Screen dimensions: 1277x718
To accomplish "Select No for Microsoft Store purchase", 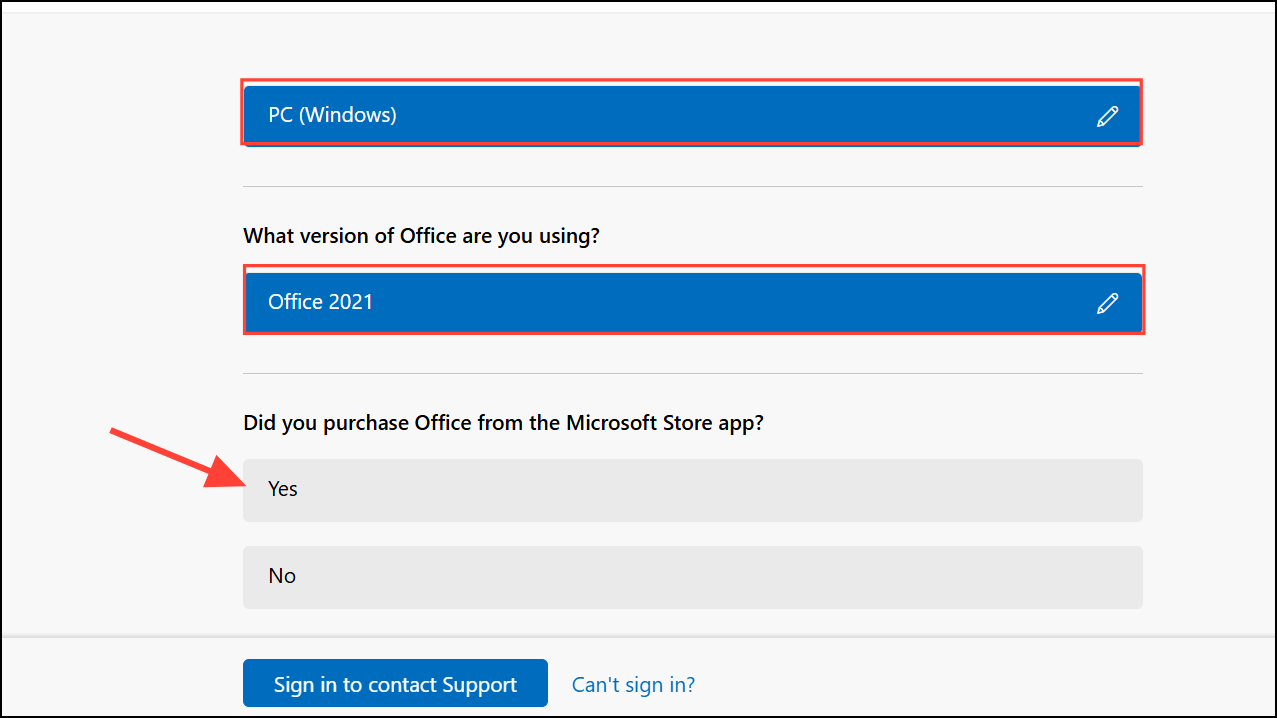I will coord(692,576).
